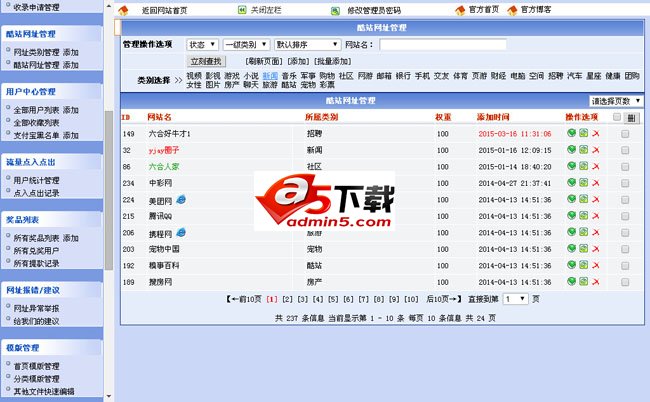Select the 新闻 category link
This screenshot has width=650, height=402.
270,76
